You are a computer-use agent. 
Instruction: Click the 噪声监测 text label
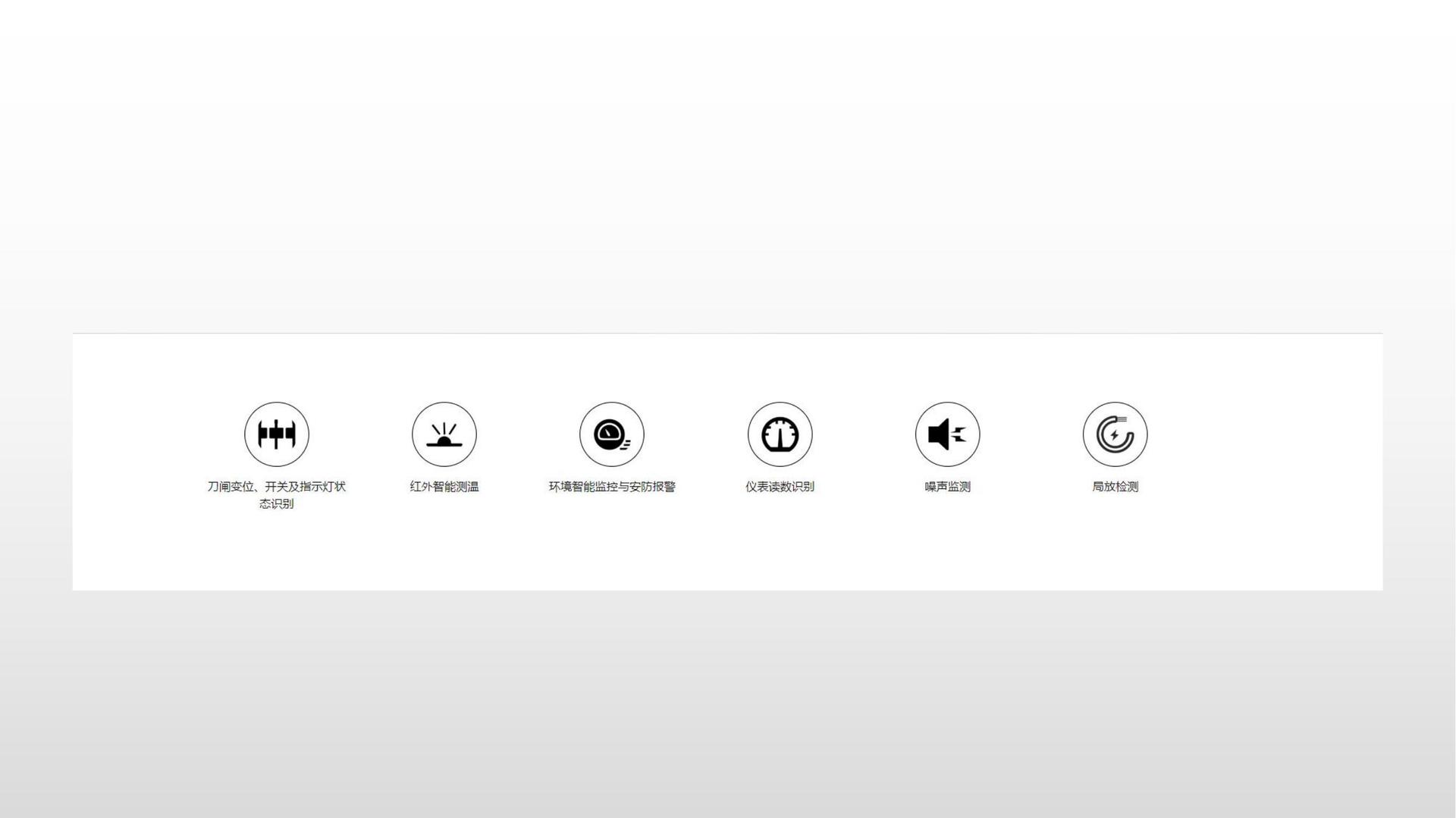pyautogui.click(x=947, y=487)
